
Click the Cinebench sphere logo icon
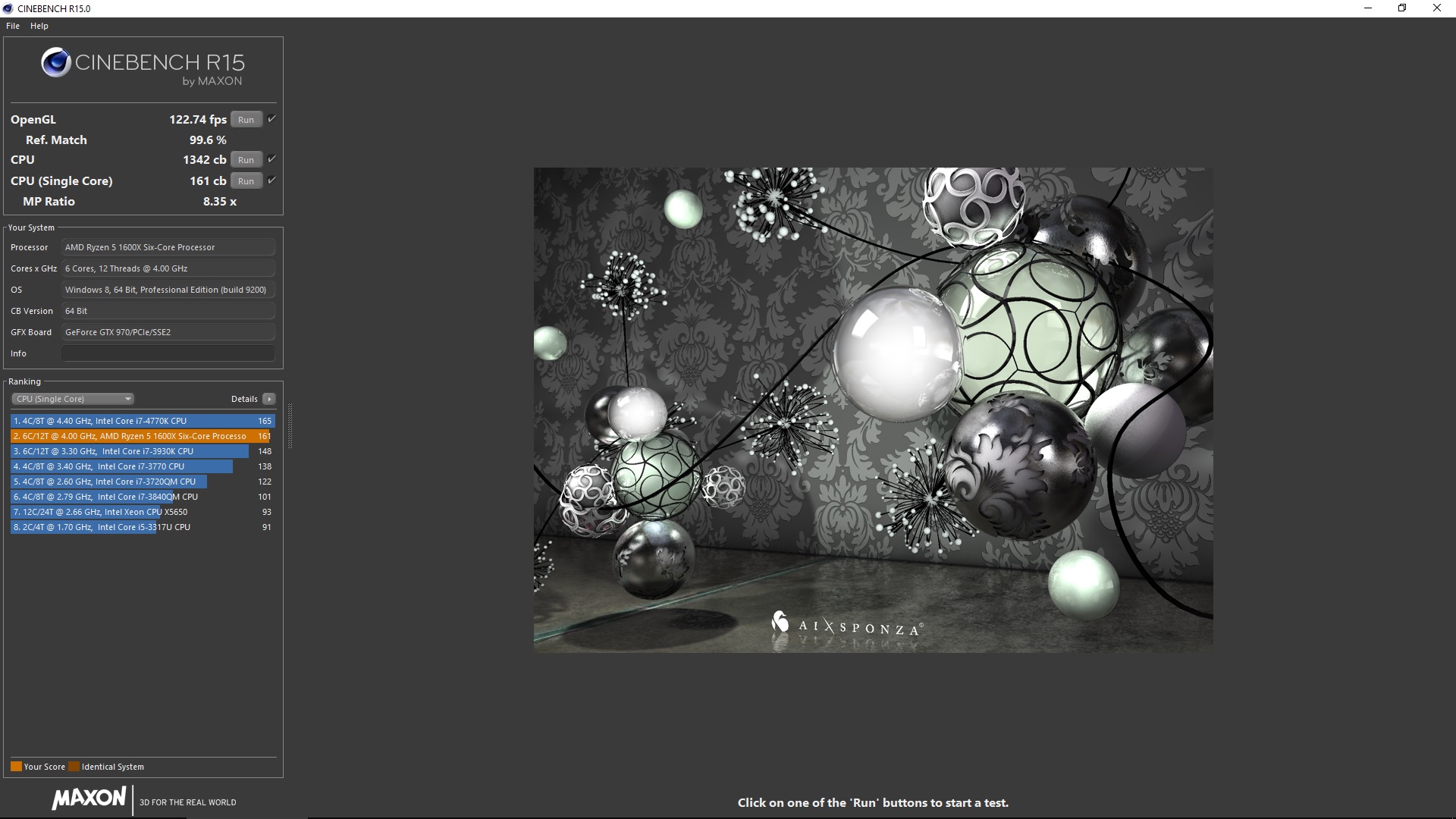pos(56,63)
